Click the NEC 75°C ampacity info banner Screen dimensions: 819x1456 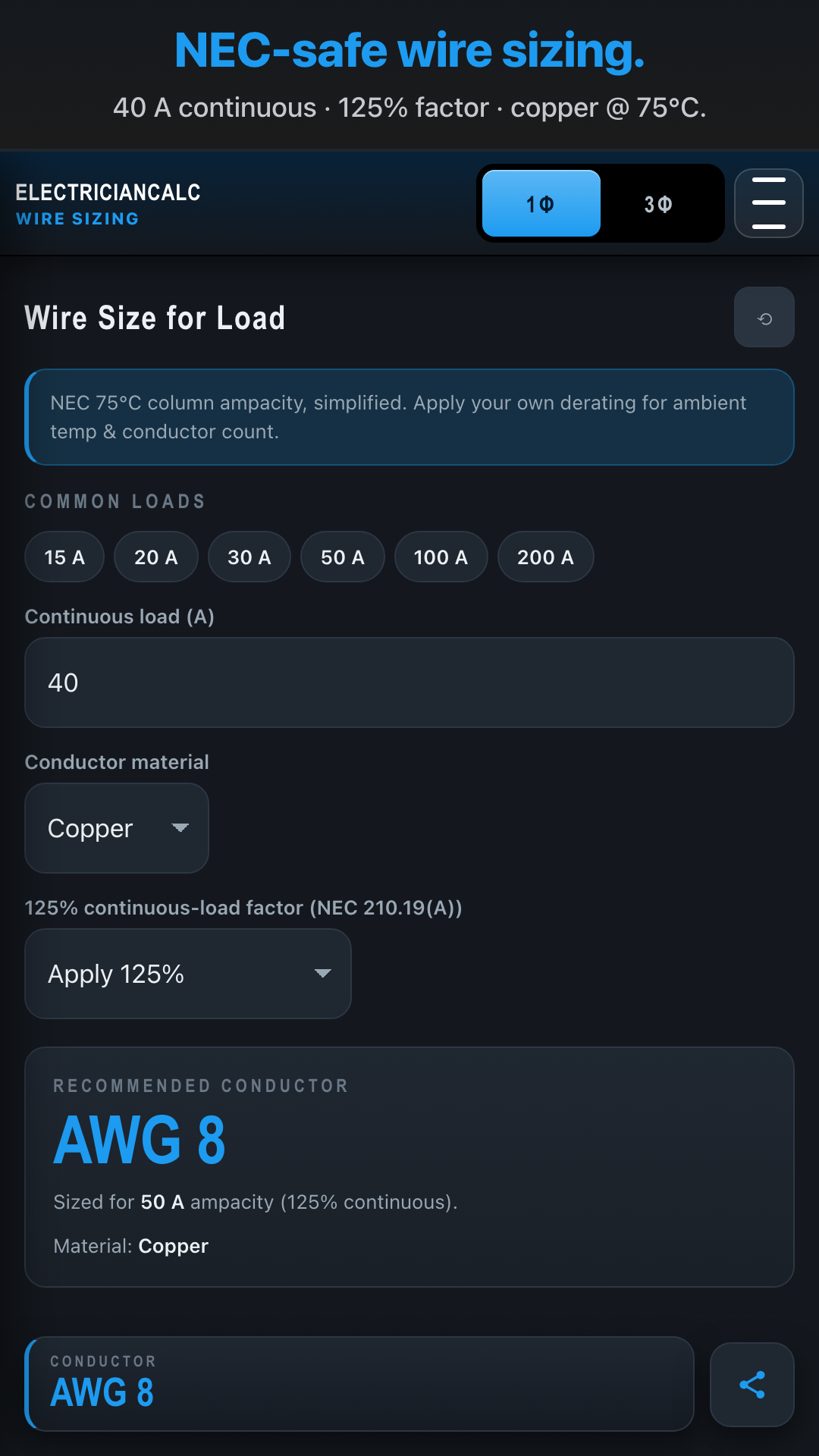point(409,417)
